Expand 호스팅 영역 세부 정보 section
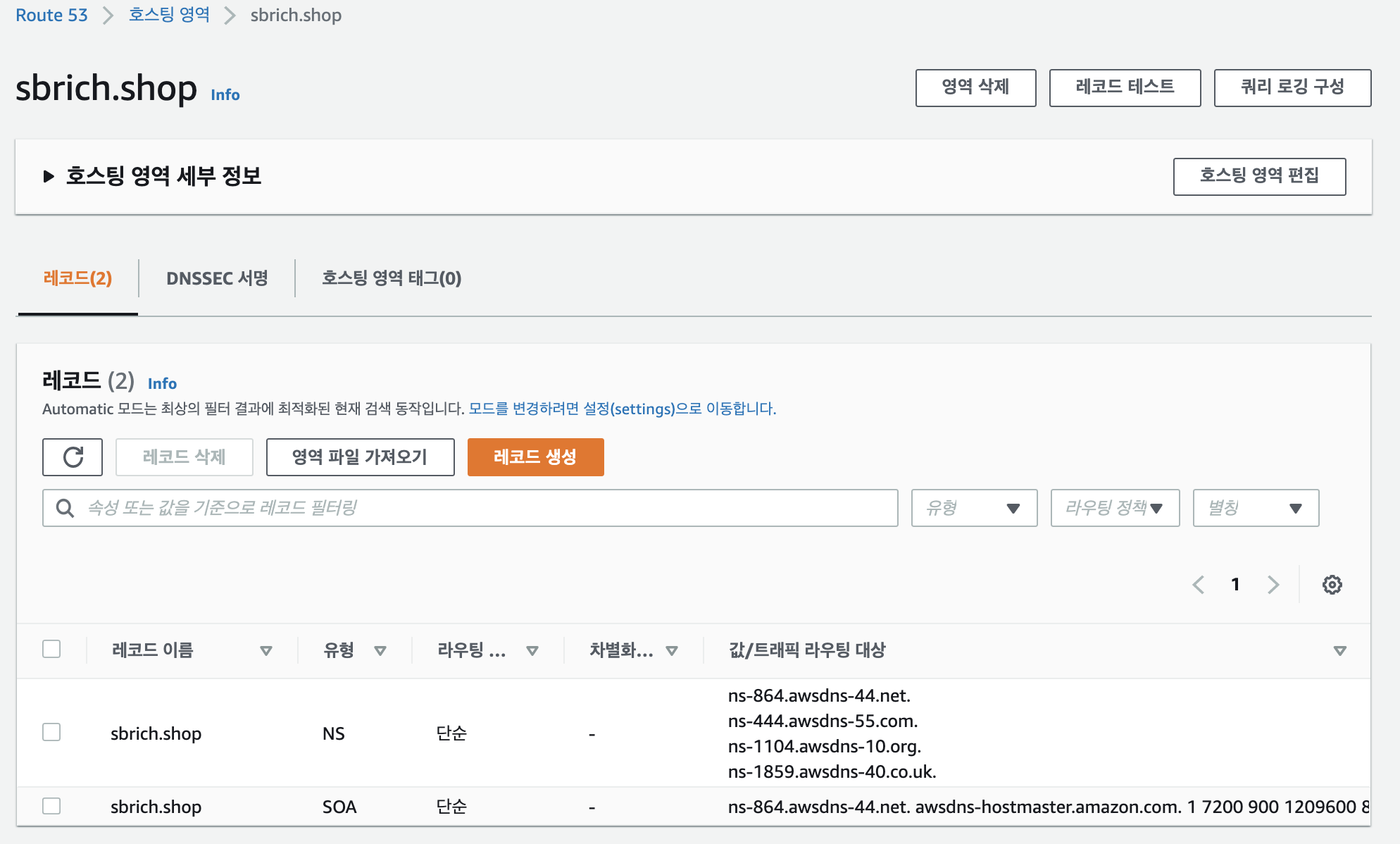Screen dimensions: 1400x844 pos(49,176)
